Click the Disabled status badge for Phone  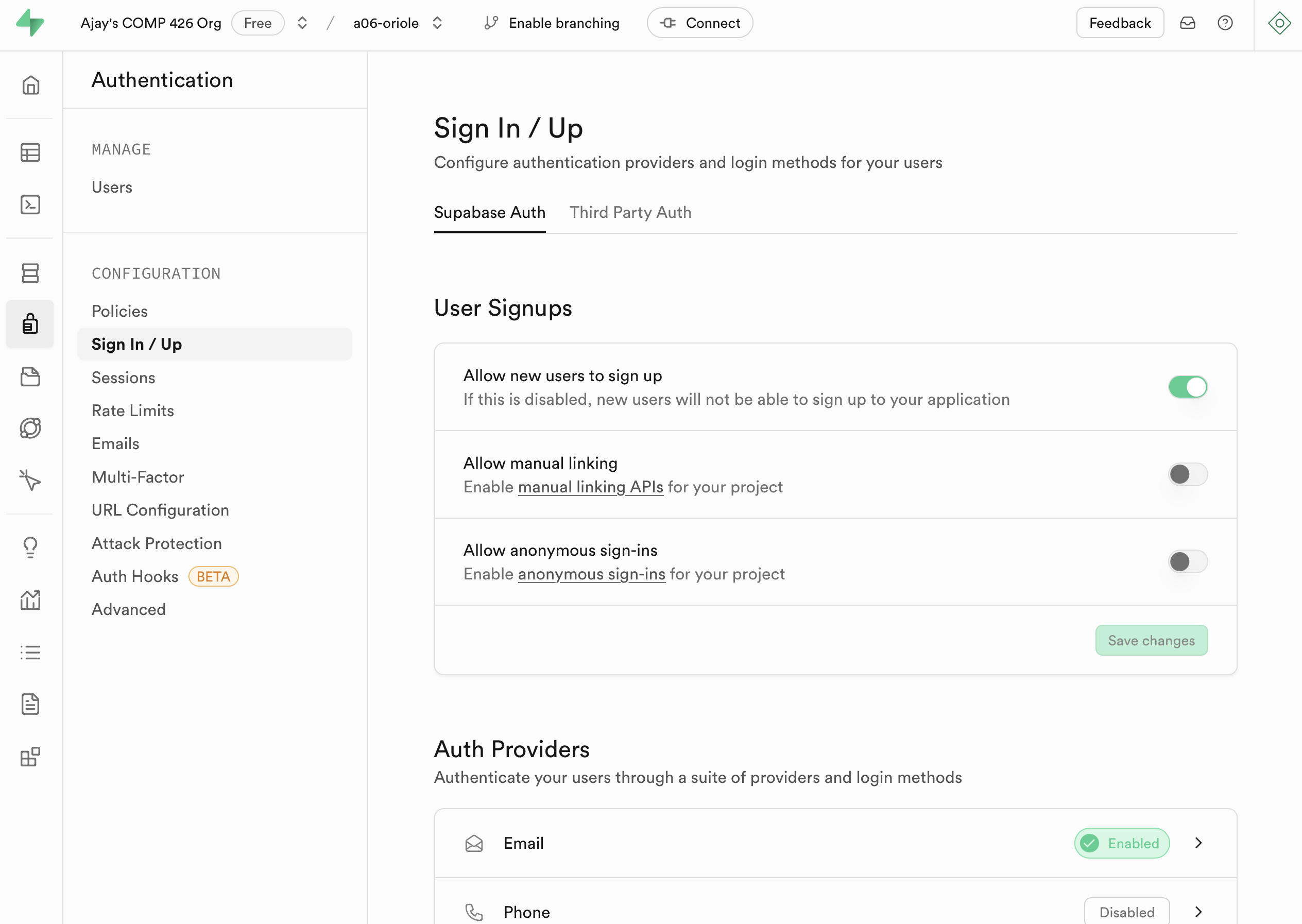[1127, 913]
